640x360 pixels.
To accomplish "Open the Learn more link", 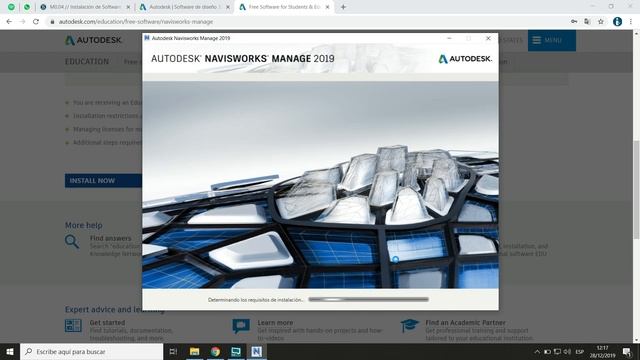I will point(275,322).
